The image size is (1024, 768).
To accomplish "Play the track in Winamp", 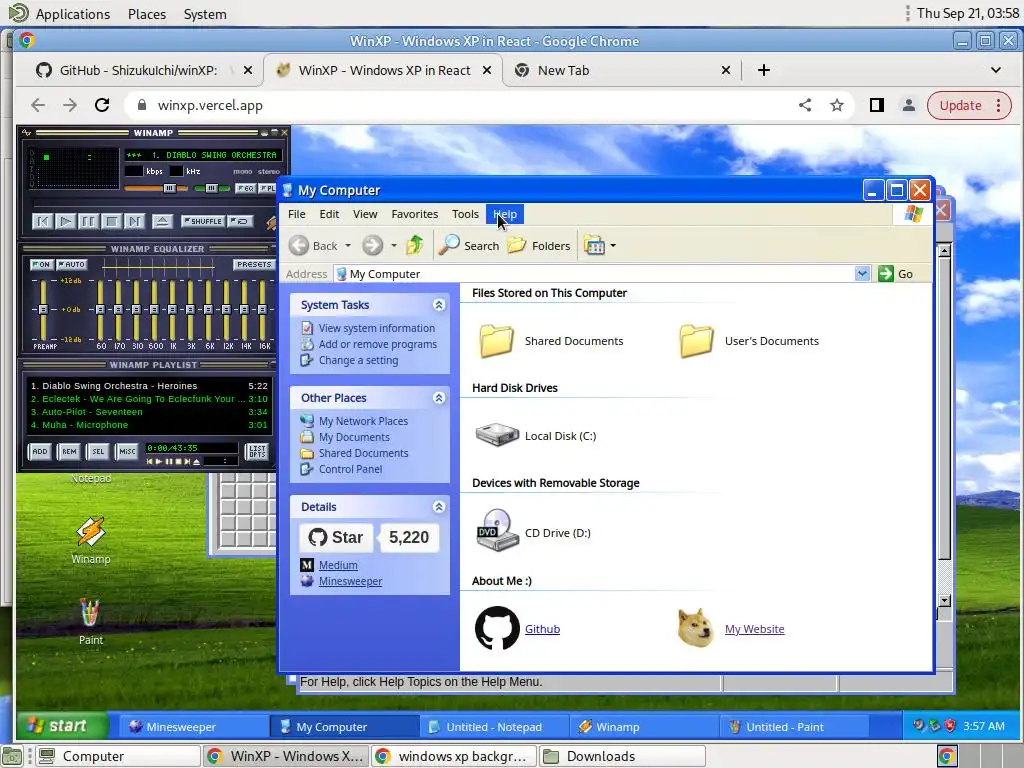I will (x=65, y=221).
